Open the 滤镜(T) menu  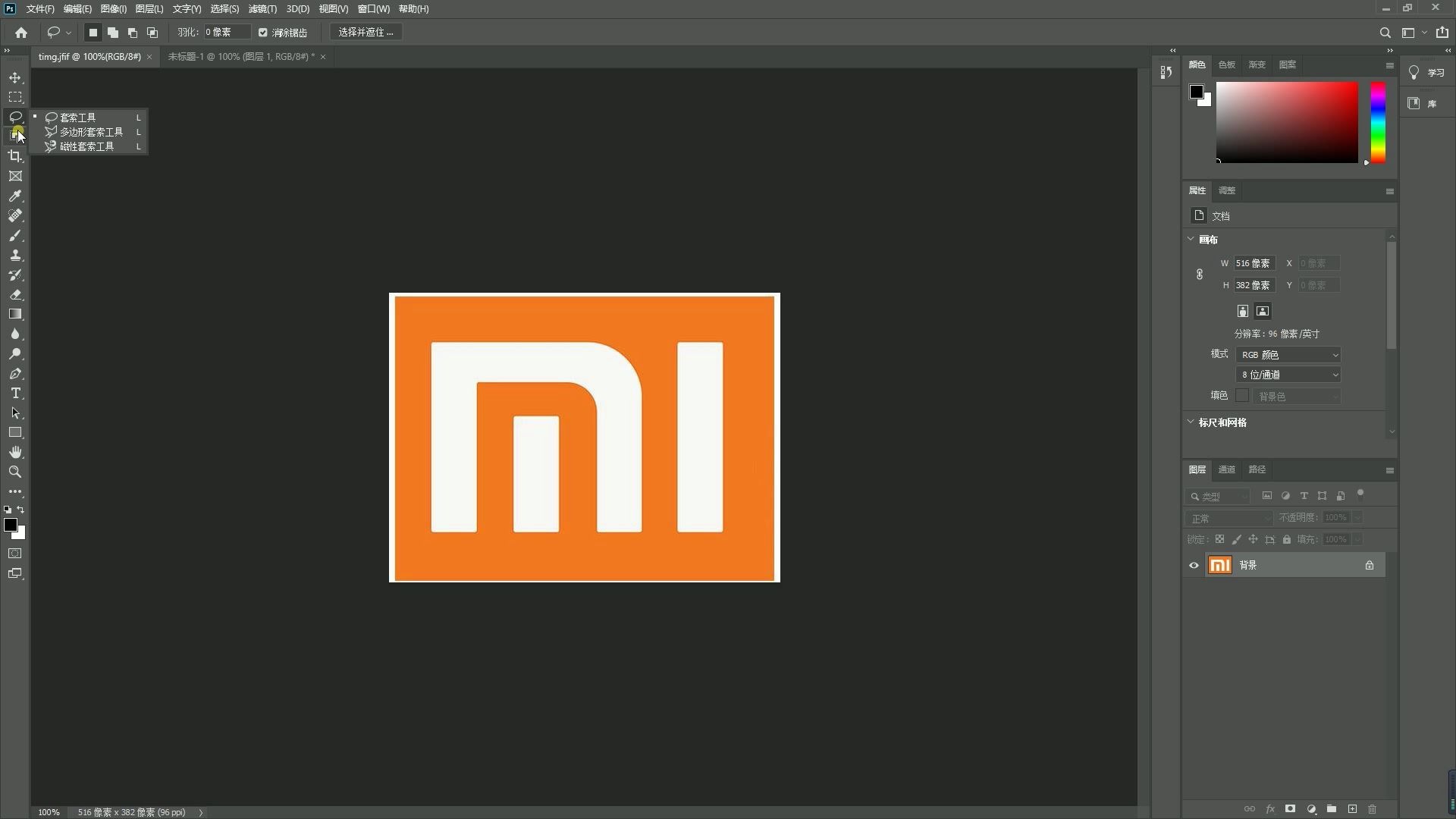point(262,9)
